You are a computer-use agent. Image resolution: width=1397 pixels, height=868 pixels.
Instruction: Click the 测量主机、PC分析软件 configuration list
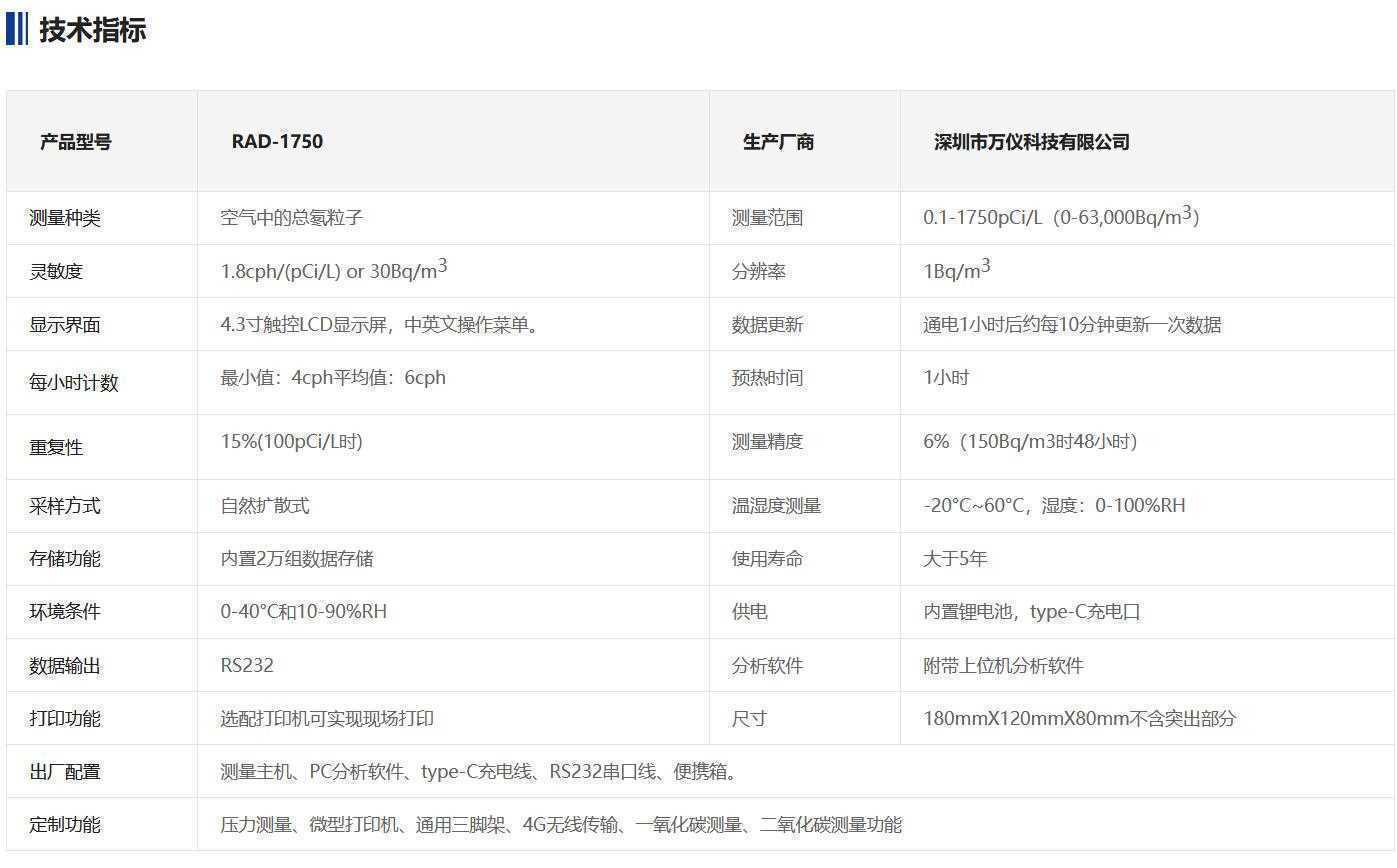pyautogui.click(x=479, y=771)
